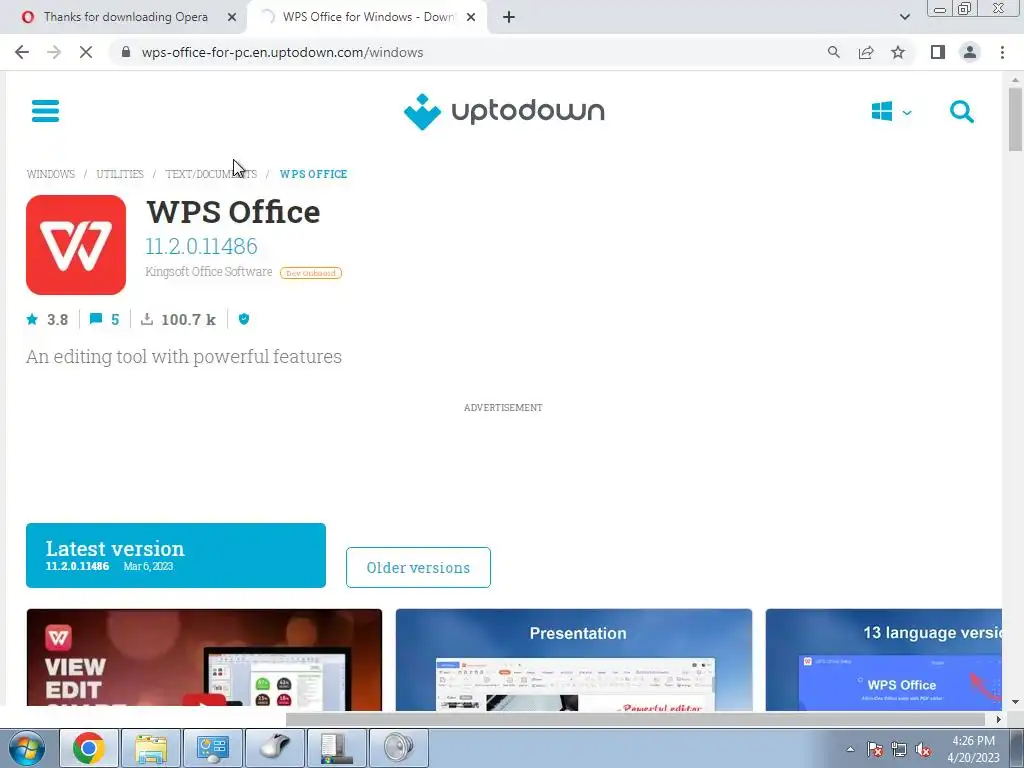Image resolution: width=1024 pixels, height=768 pixels.
Task: Open the 13 language versions screenshot
Action: point(883,660)
